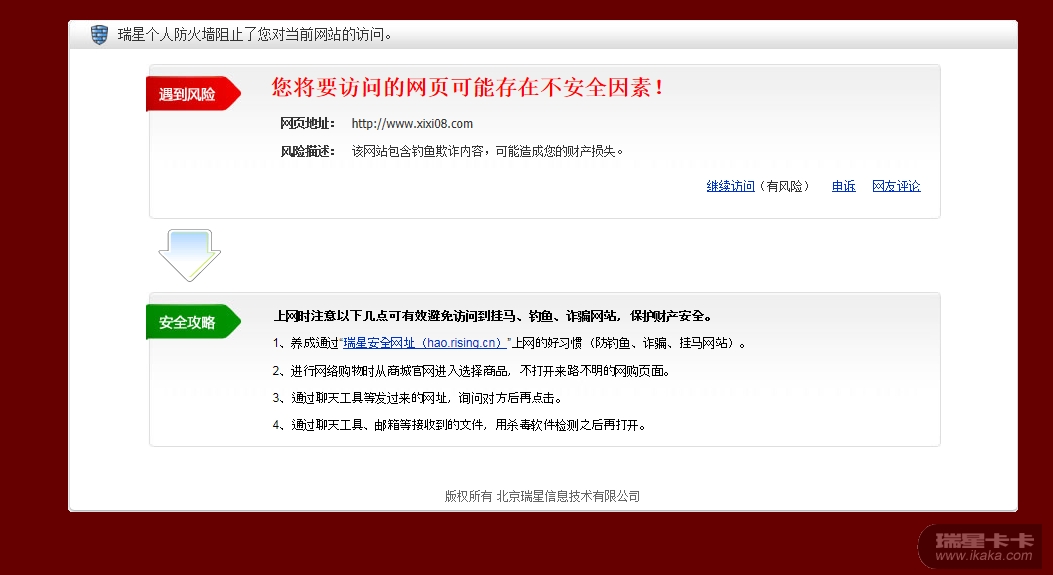
Task: Click tip 3 about 通过聊天工具等发过来的网址
Action: [x=417, y=398]
